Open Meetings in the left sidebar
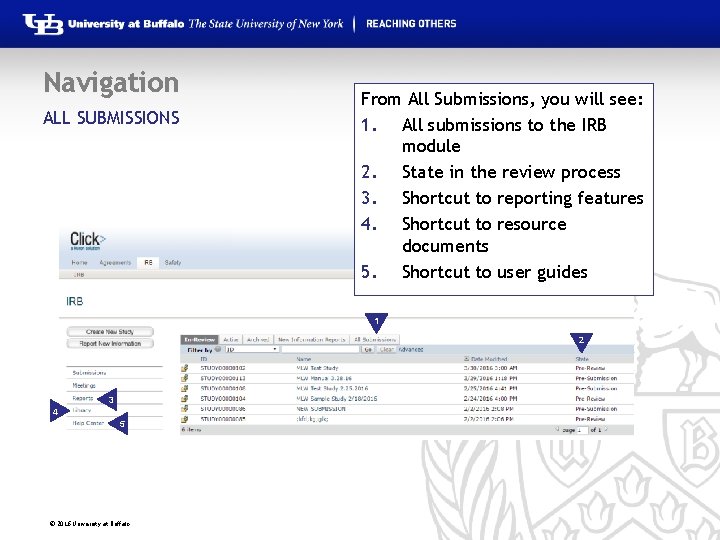The height and width of the screenshot is (540, 720). point(84,386)
